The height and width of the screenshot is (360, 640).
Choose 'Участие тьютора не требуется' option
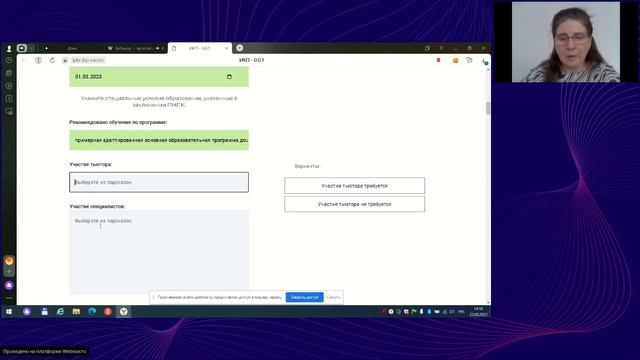click(x=354, y=204)
